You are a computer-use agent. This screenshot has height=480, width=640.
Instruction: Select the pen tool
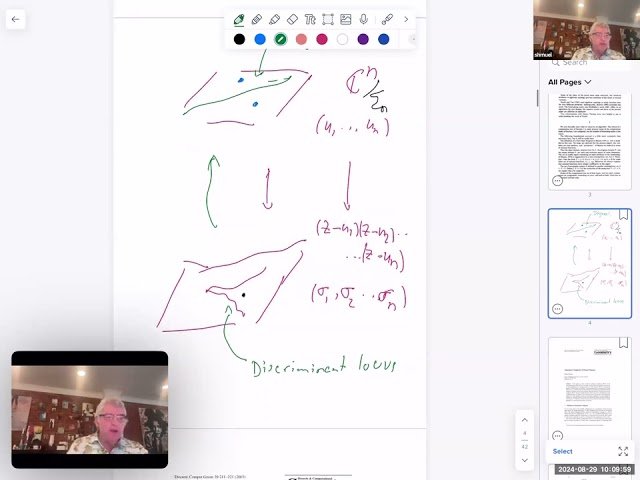pos(239,19)
